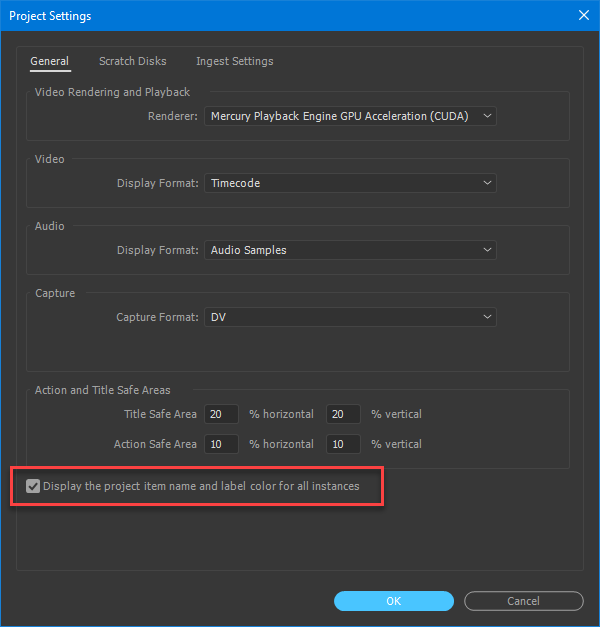Screen dimensions: 600x627
Task: Click the Action Safe Area horizontal field
Action: pyautogui.click(x=221, y=444)
